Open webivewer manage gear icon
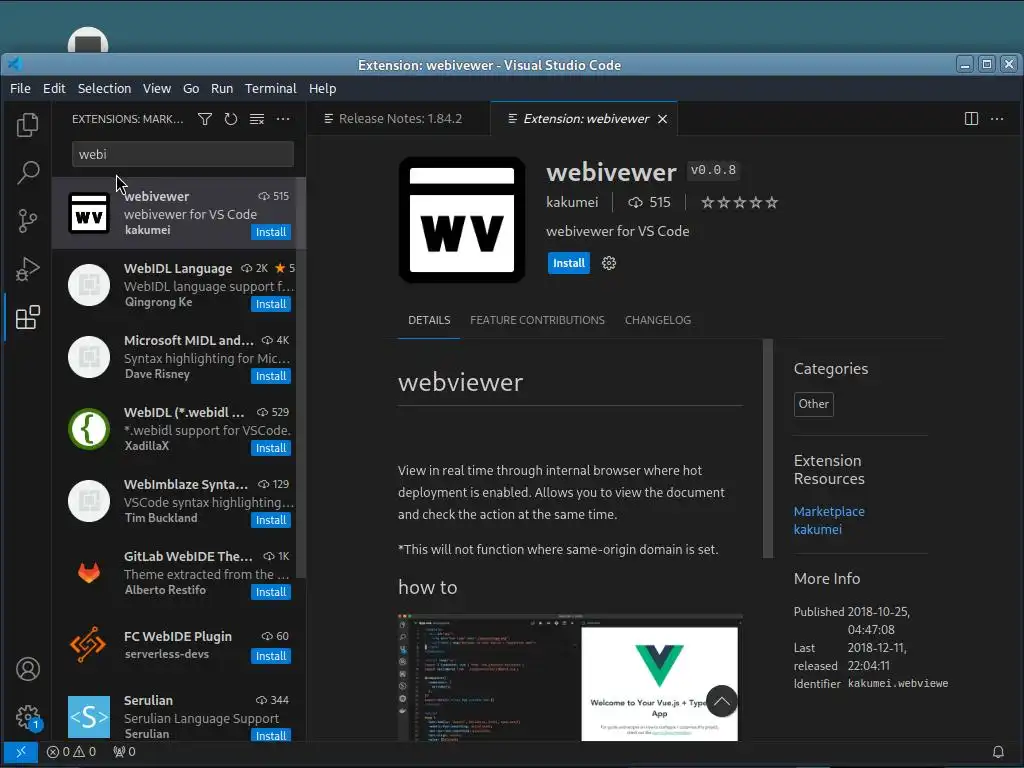Screen dimensions: 1024x768 tap(609, 263)
